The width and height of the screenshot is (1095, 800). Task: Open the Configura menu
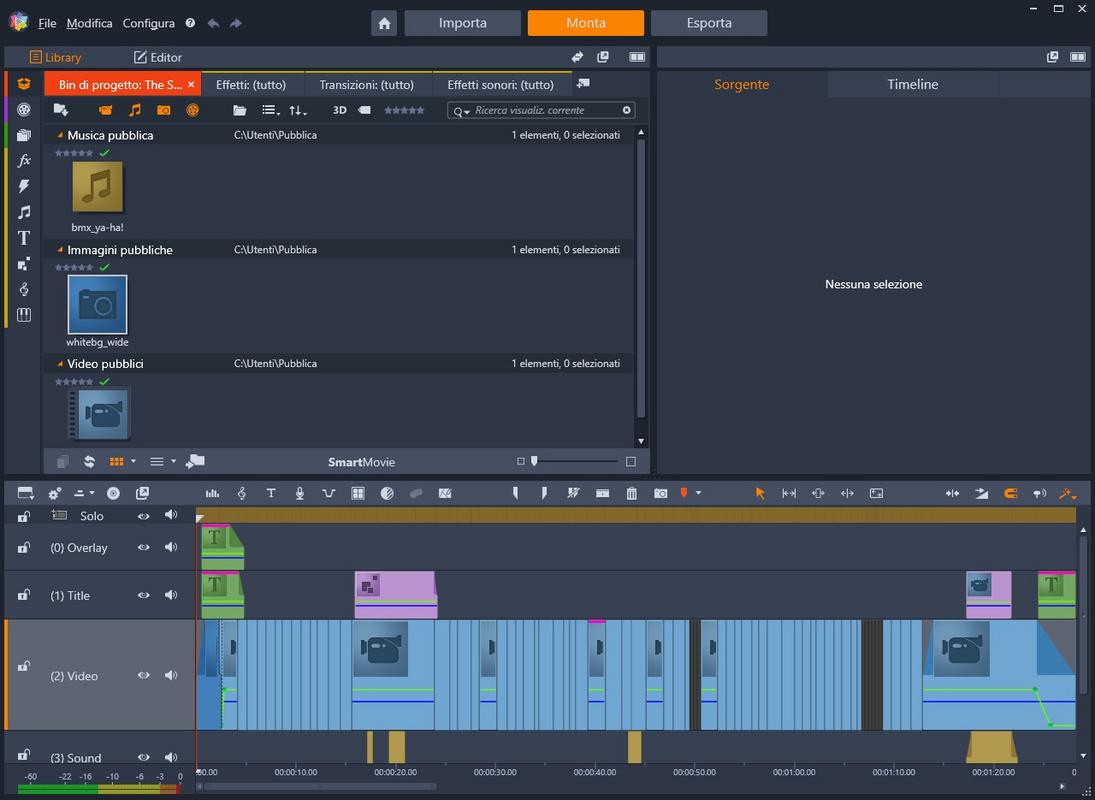(x=149, y=23)
